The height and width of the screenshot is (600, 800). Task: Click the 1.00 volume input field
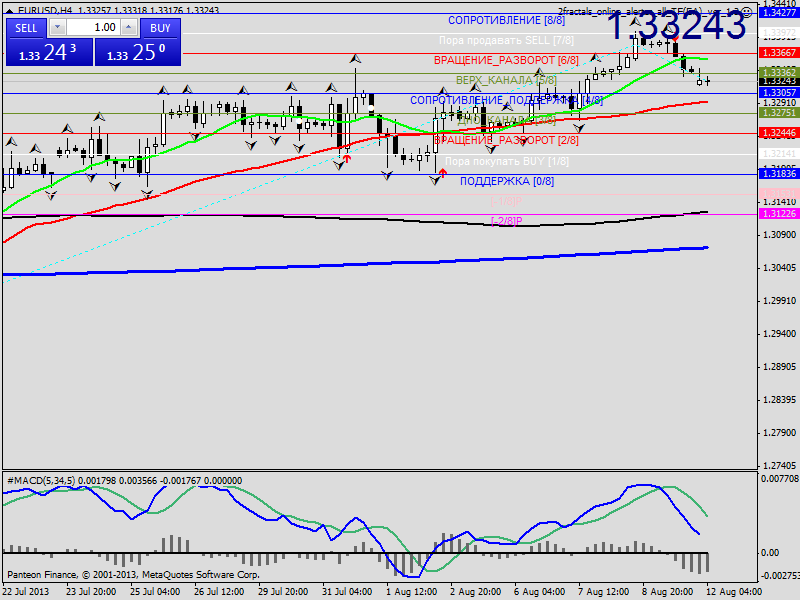pyautogui.click(x=95, y=28)
